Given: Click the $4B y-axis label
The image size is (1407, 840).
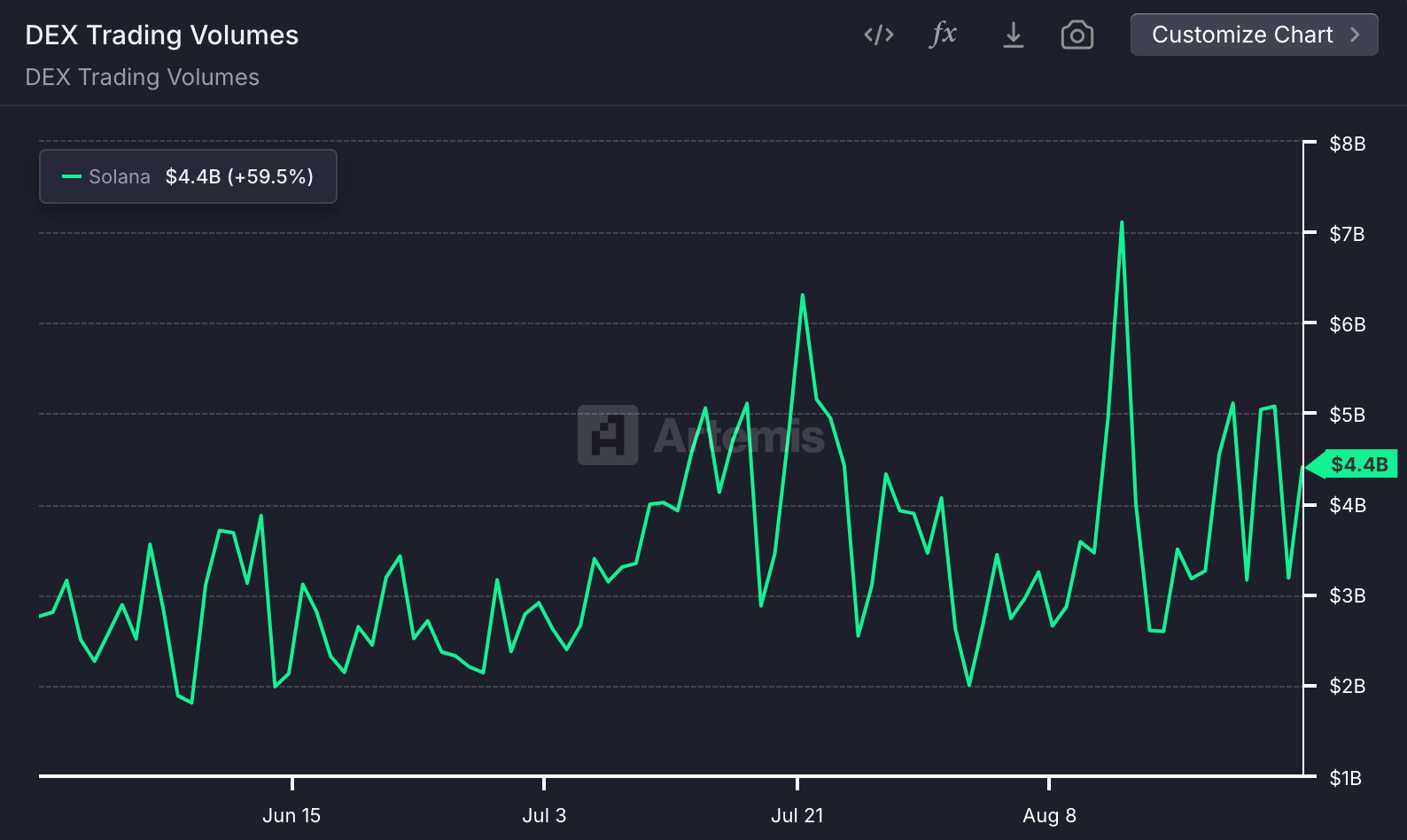Looking at the screenshot, I should coord(1347,505).
